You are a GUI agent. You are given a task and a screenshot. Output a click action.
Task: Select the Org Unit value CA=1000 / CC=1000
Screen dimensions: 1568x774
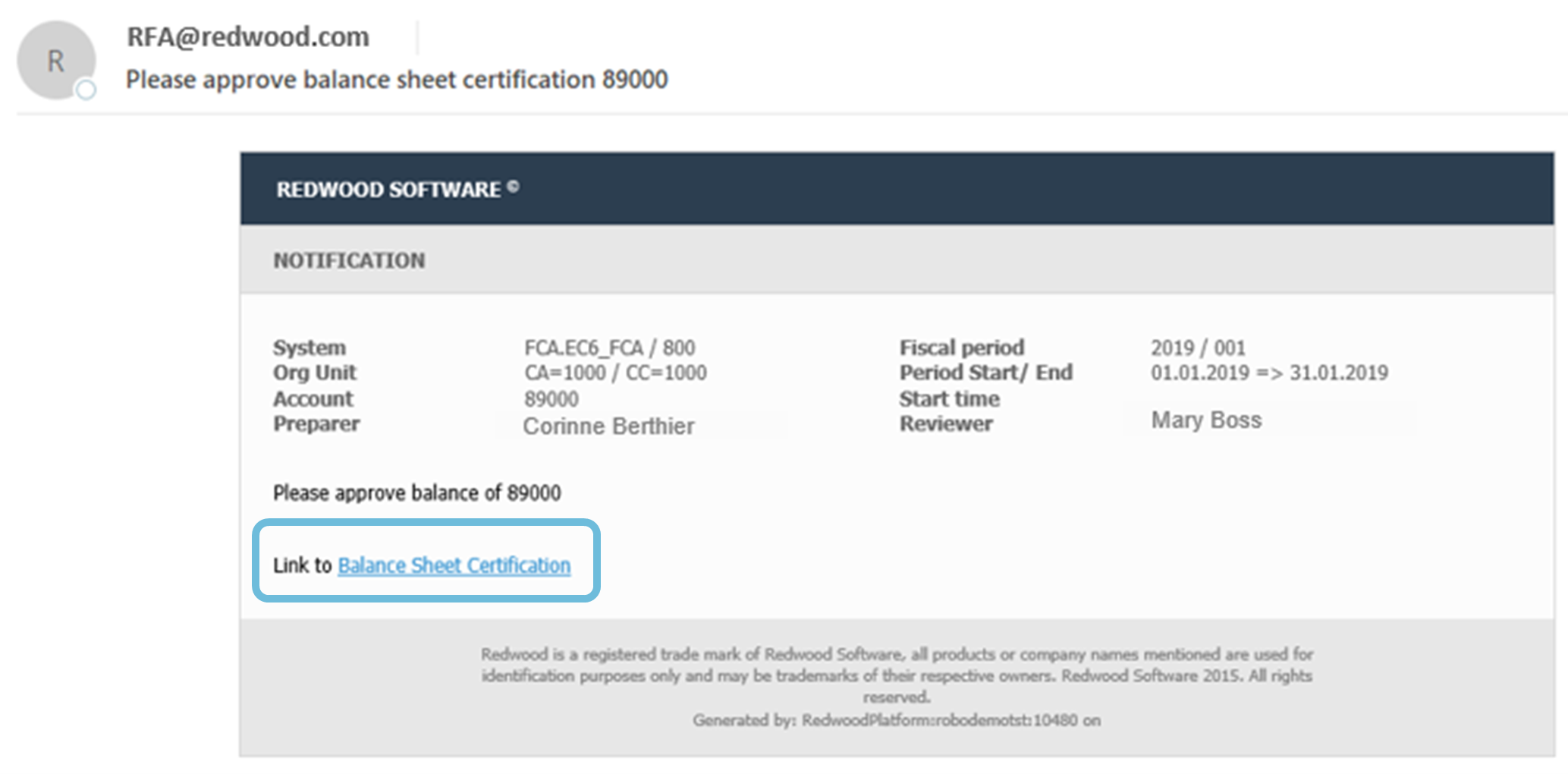click(x=615, y=373)
